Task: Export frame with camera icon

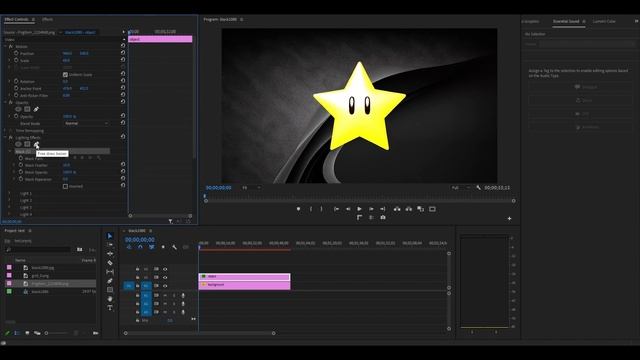Action: [x=383, y=218]
